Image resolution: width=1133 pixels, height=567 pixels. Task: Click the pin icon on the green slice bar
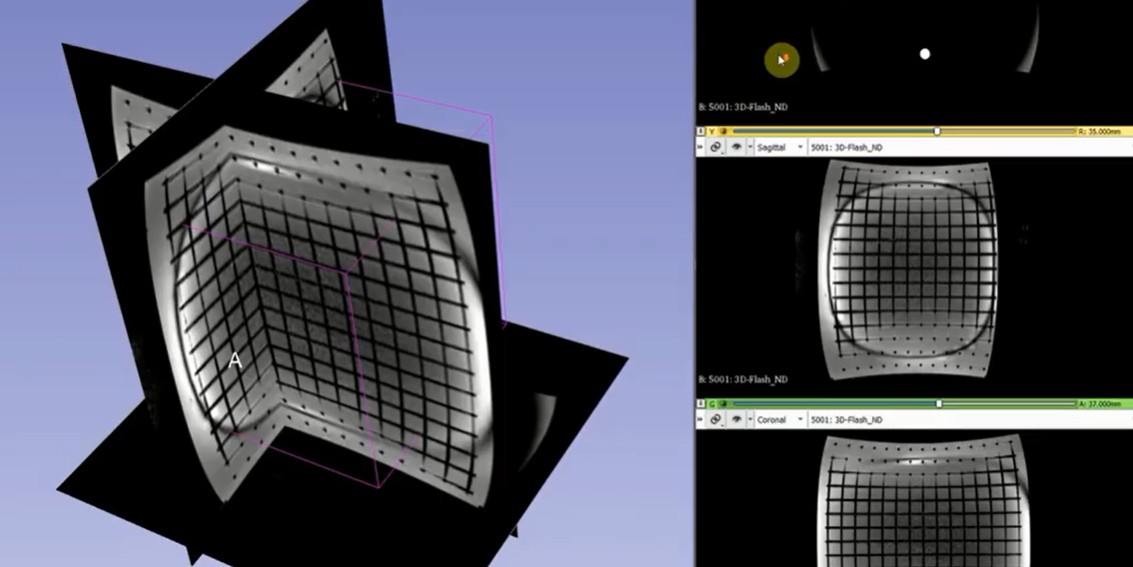(x=701, y=404)
